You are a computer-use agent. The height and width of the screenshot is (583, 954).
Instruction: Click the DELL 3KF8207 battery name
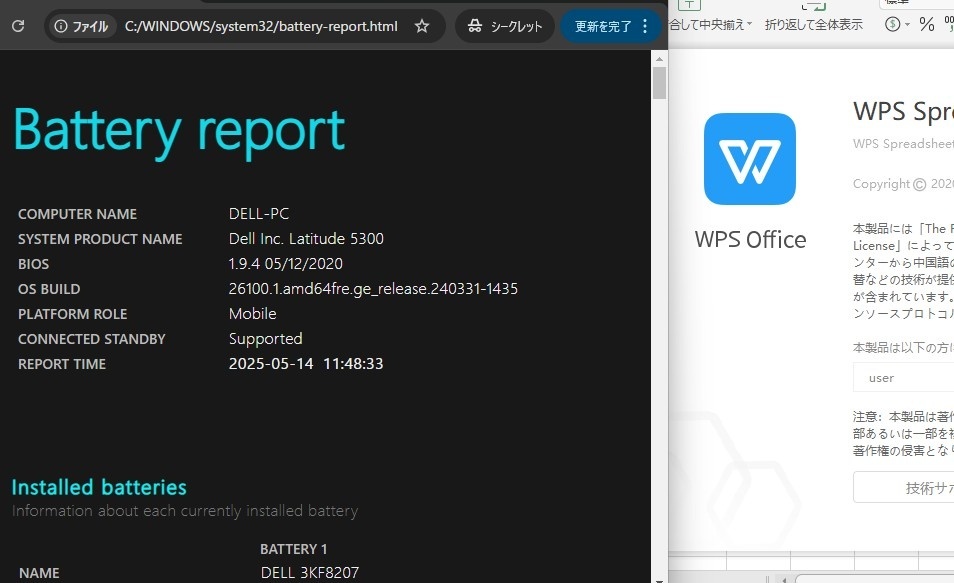pos(310,573)
